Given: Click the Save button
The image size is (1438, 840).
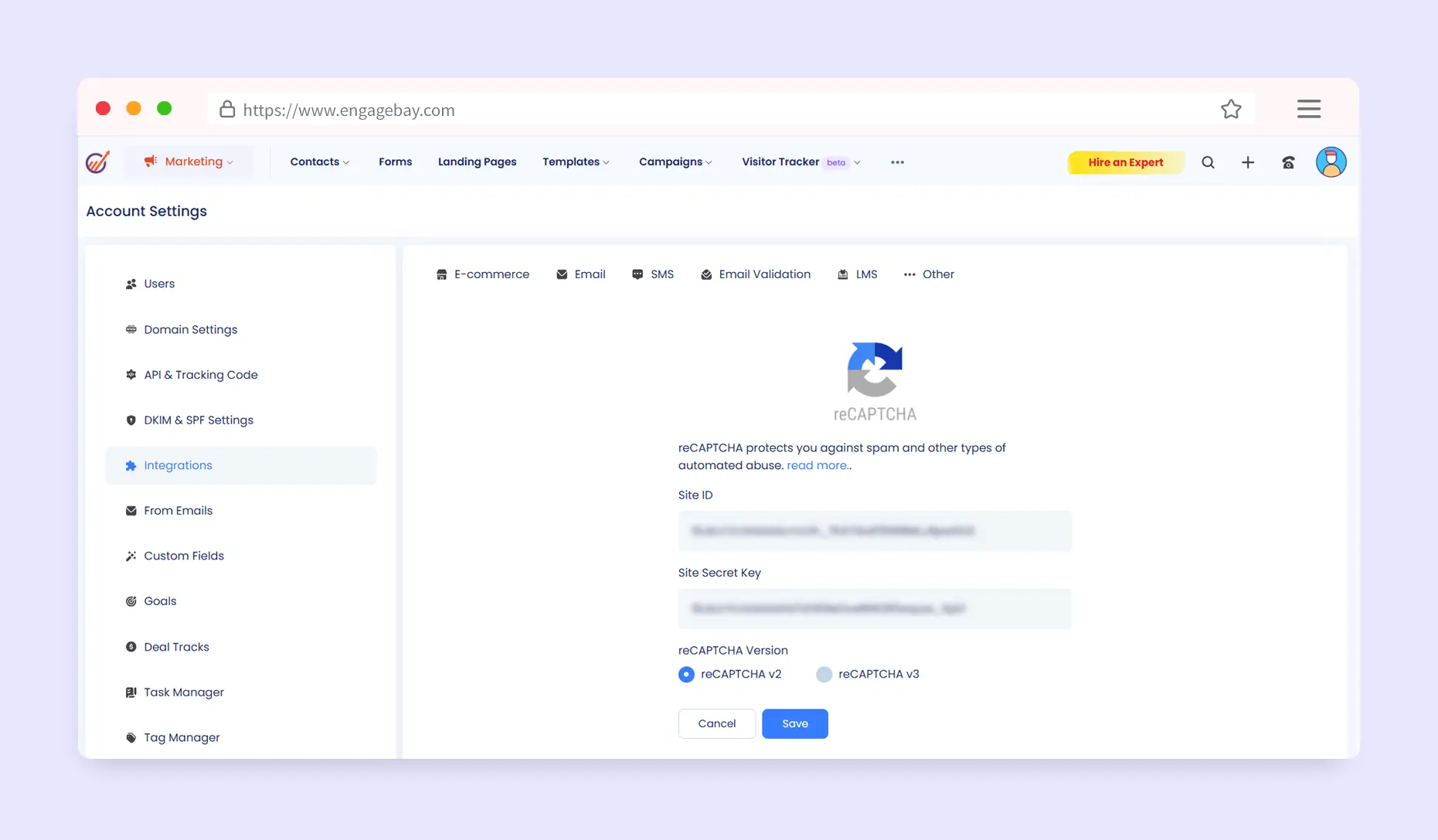Looking at the screenshot, I should tap(794, 723).
